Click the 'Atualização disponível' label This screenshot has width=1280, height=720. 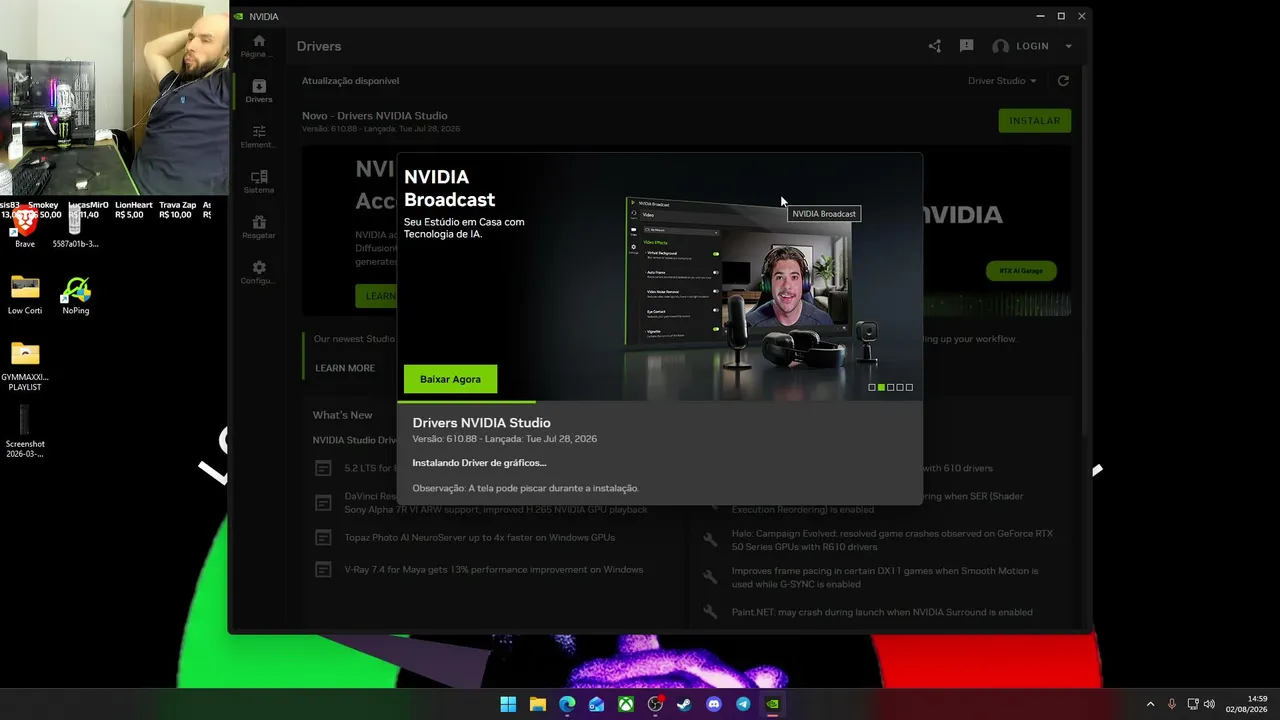point(350,81)
